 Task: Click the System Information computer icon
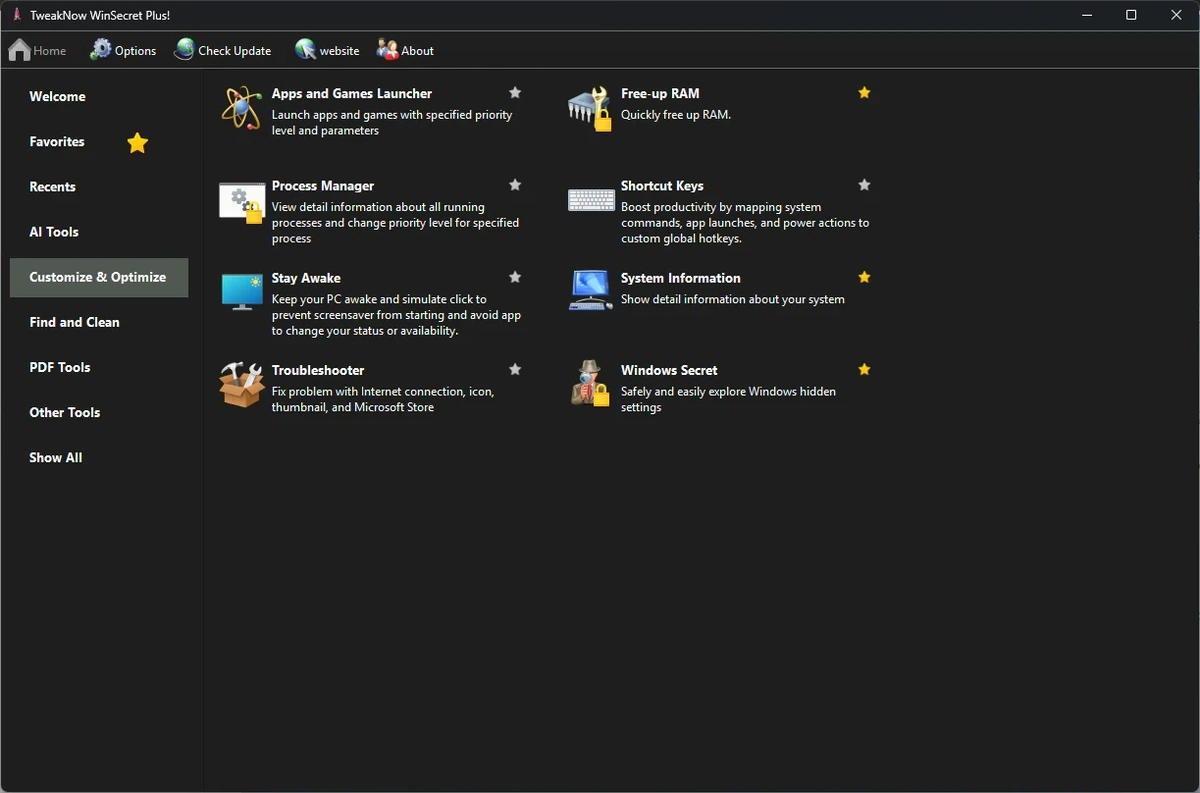pos(590,290)
